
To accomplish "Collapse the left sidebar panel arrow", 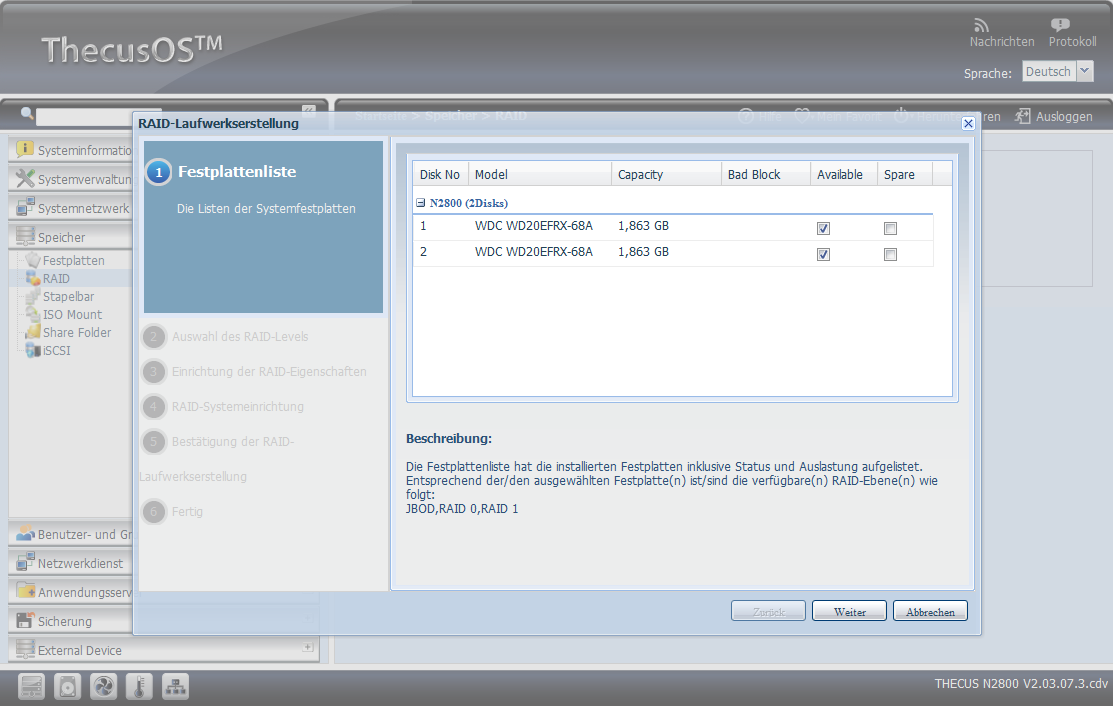I will coord(309,111).
